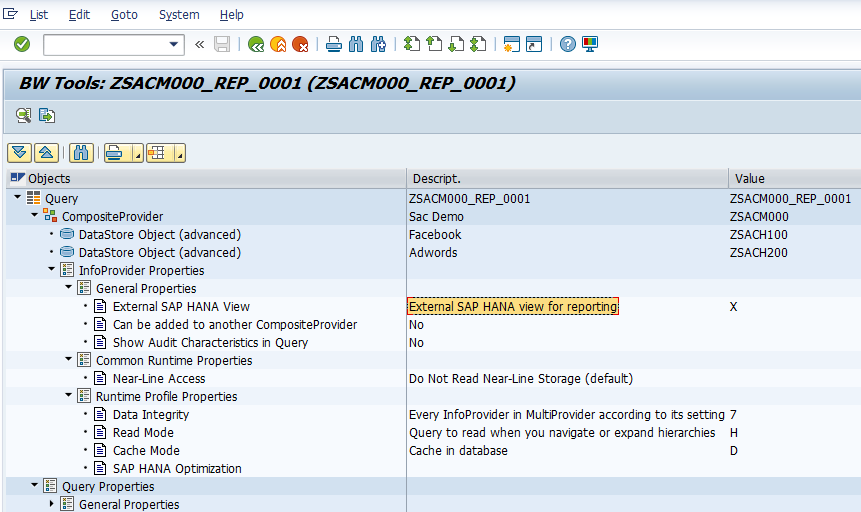Click the green Enter checkmark icon
Image resolution: width=861 pixels, height=512 pixels.
click(x=22, y=44)
